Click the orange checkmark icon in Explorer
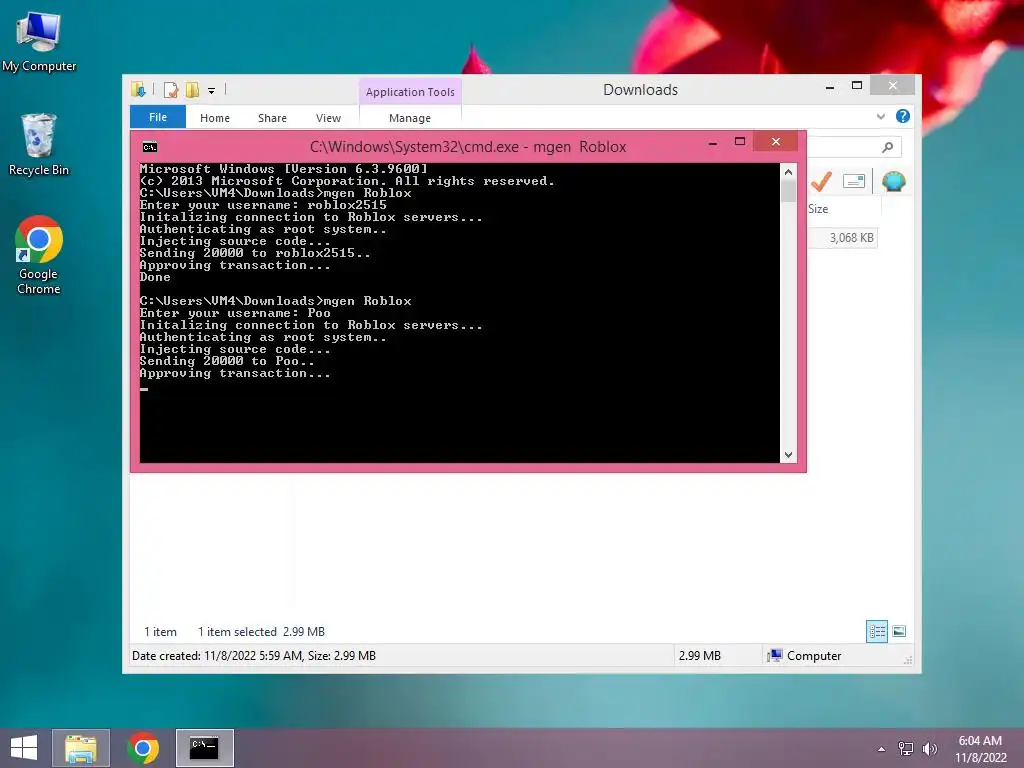This screenshot has width=1024, height=768. 822,181
